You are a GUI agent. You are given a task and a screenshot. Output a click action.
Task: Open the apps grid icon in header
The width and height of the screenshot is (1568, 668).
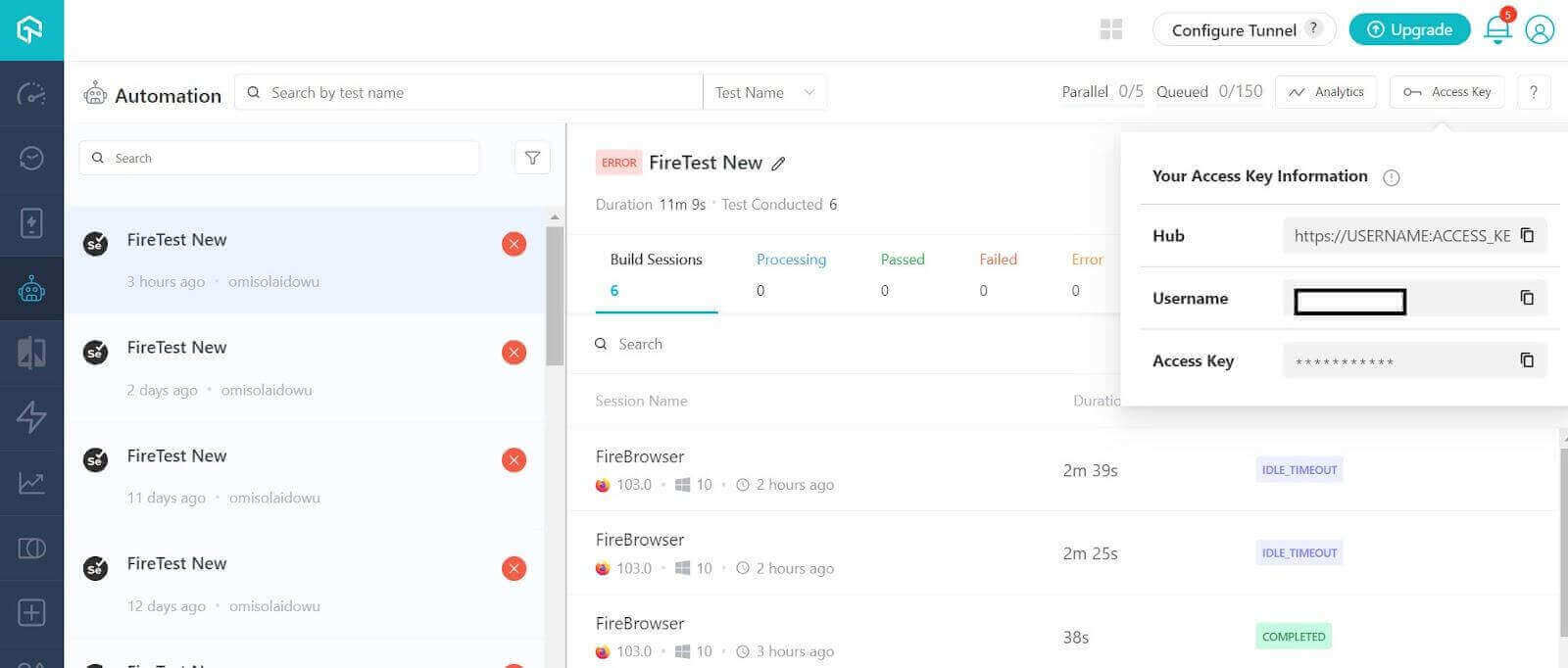click(x=1111, y=29)
